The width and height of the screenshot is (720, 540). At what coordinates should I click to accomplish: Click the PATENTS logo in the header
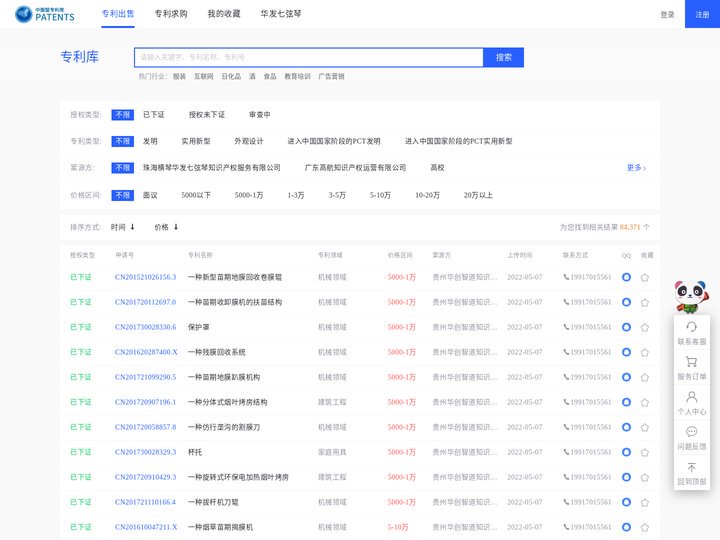[x=45, y=14]
